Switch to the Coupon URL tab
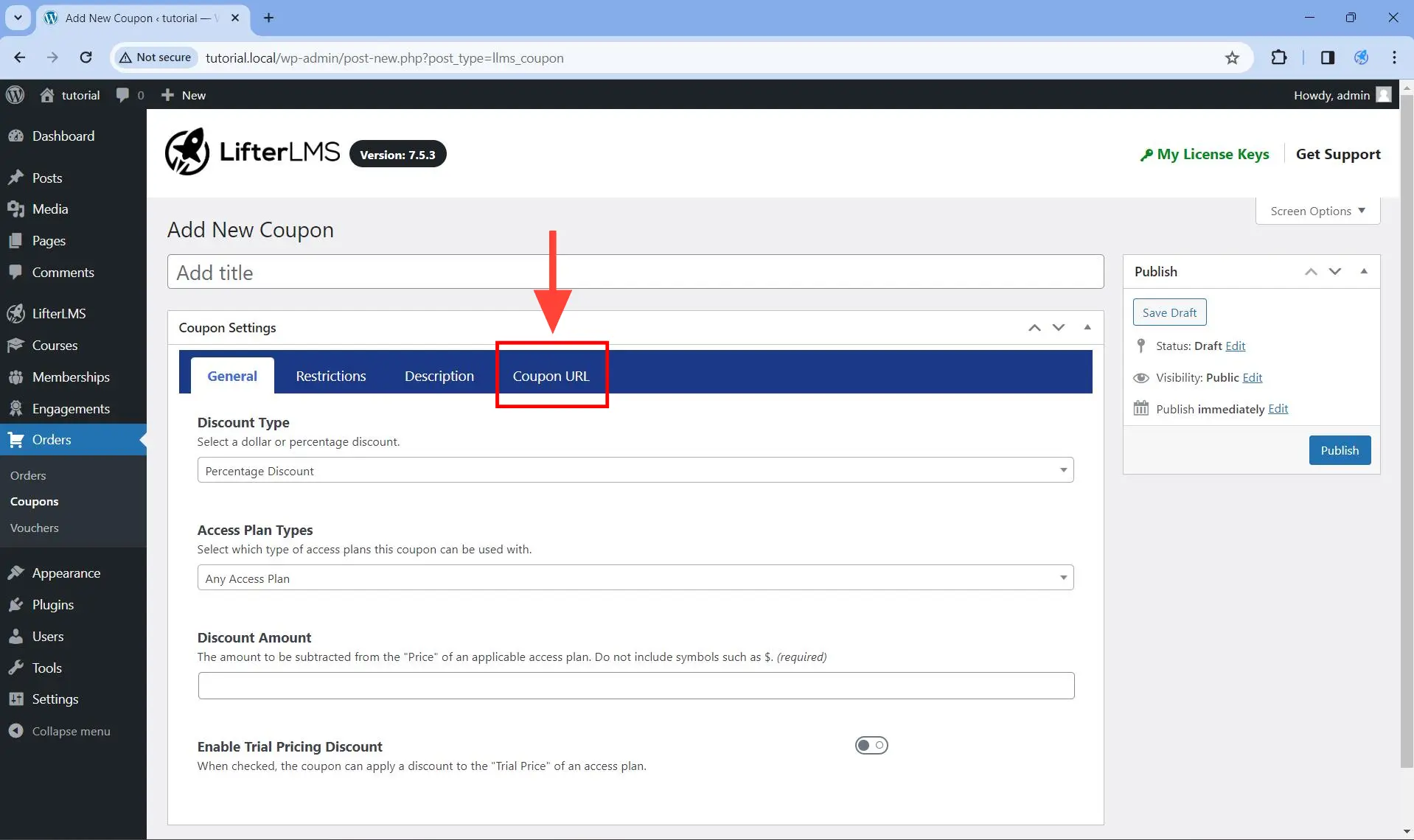The width and height of the screenshot is (1414, 840). click(x=551, y=376)
